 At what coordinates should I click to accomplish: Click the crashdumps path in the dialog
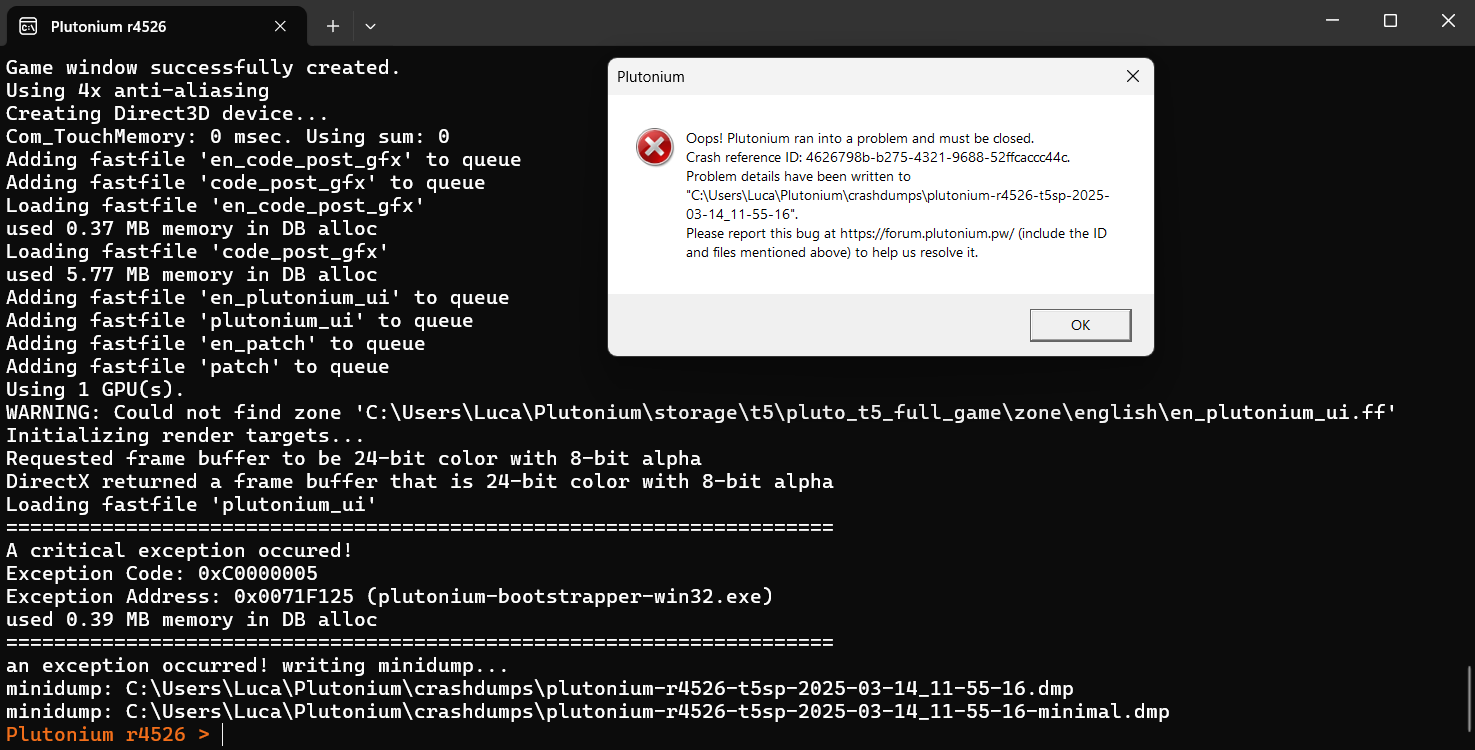point(898,205)
